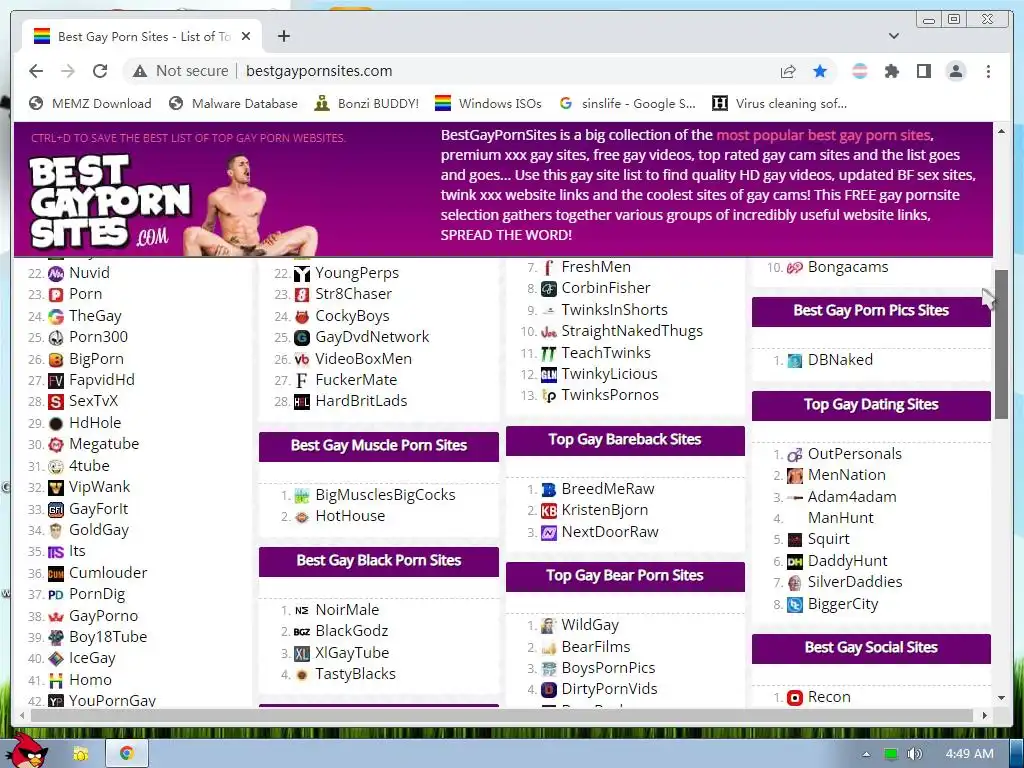Screen dimensions: 1024x768
Task: Click the BiggerCity favicon icon
Action: (x=795, y=604)
